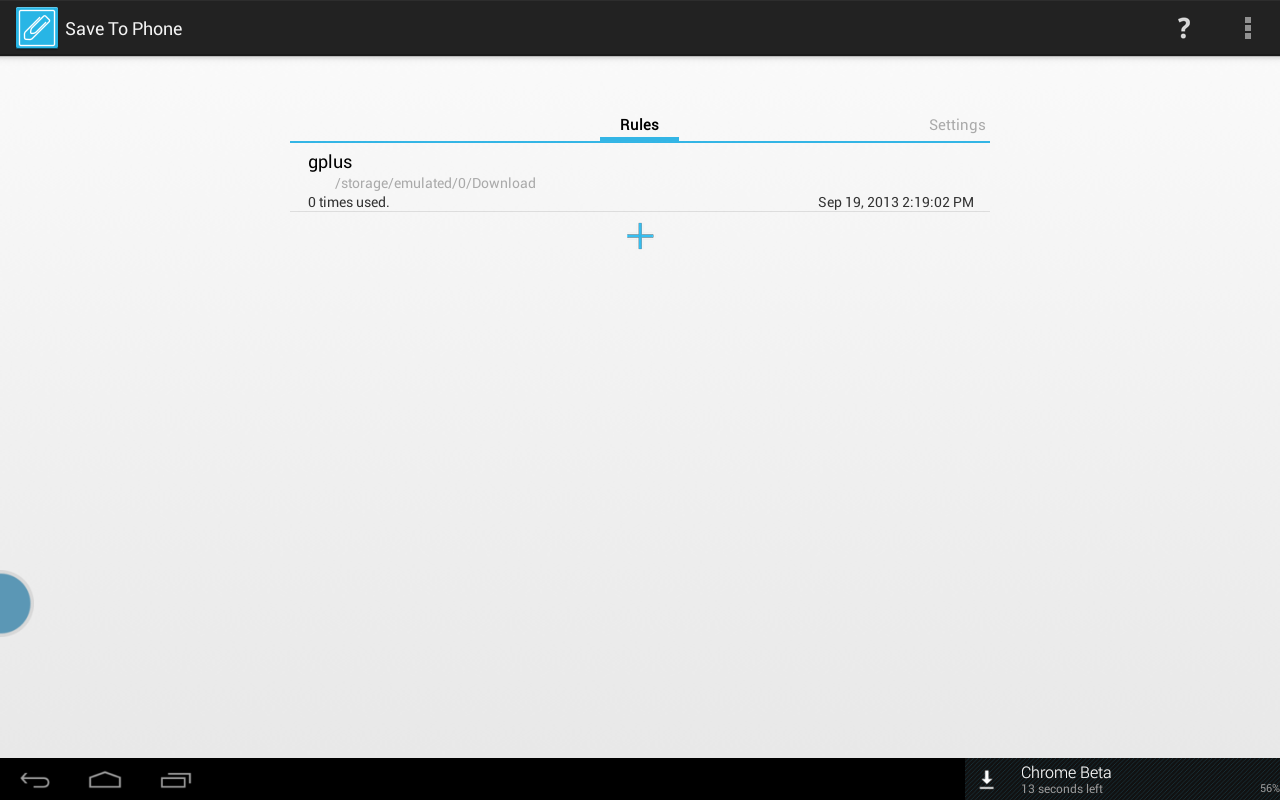Open the overflow menu with three dots
Image resolution: width=1280 pixels, height=800 pixels.
click(1247, 28)
